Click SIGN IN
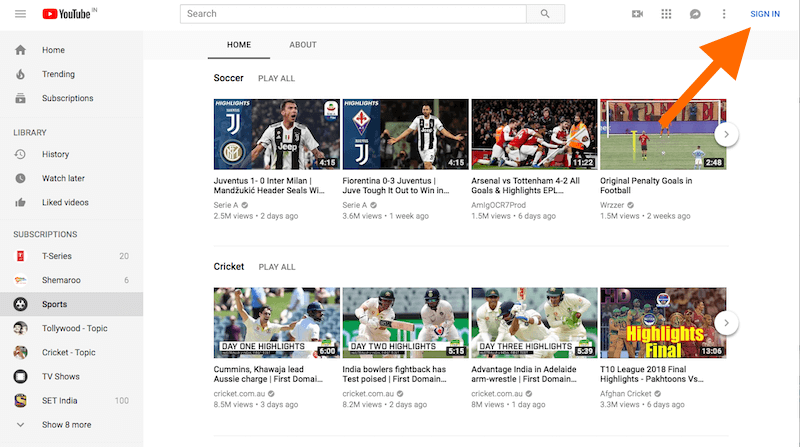The width and height of the screenshot is (800, 447). [x=765, y=14]
